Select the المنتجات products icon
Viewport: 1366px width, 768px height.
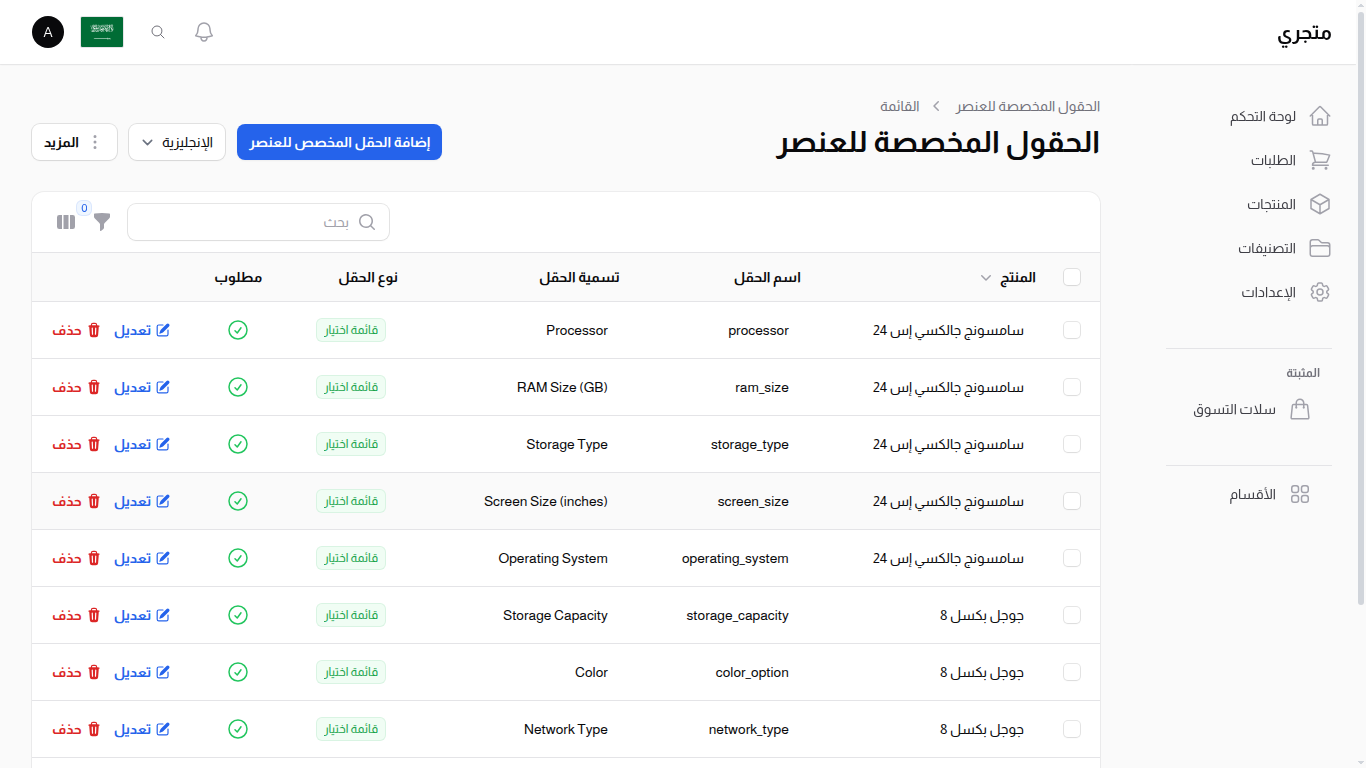[1320, 204]
